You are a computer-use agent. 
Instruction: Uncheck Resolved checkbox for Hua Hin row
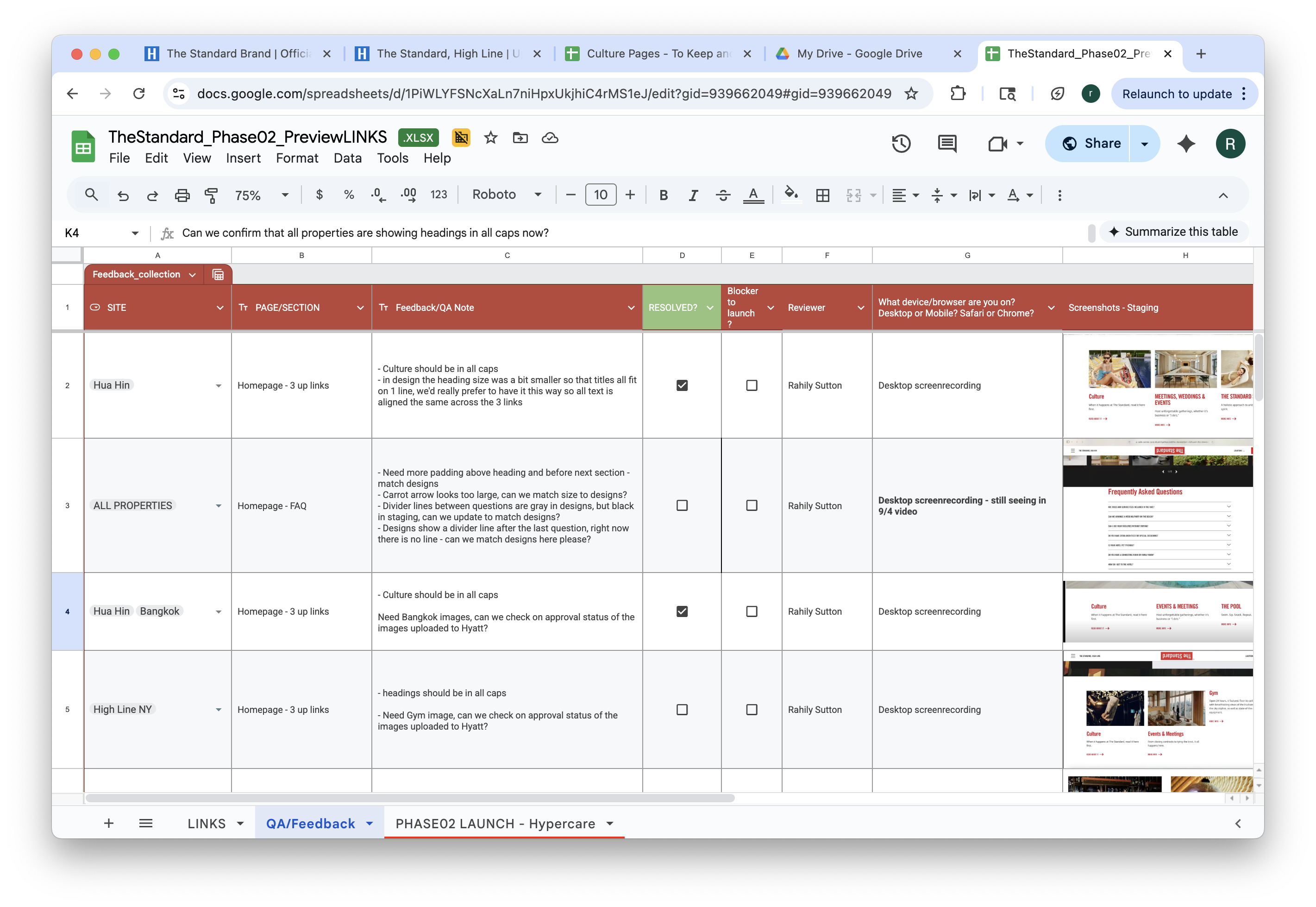(x=682, y=385)
